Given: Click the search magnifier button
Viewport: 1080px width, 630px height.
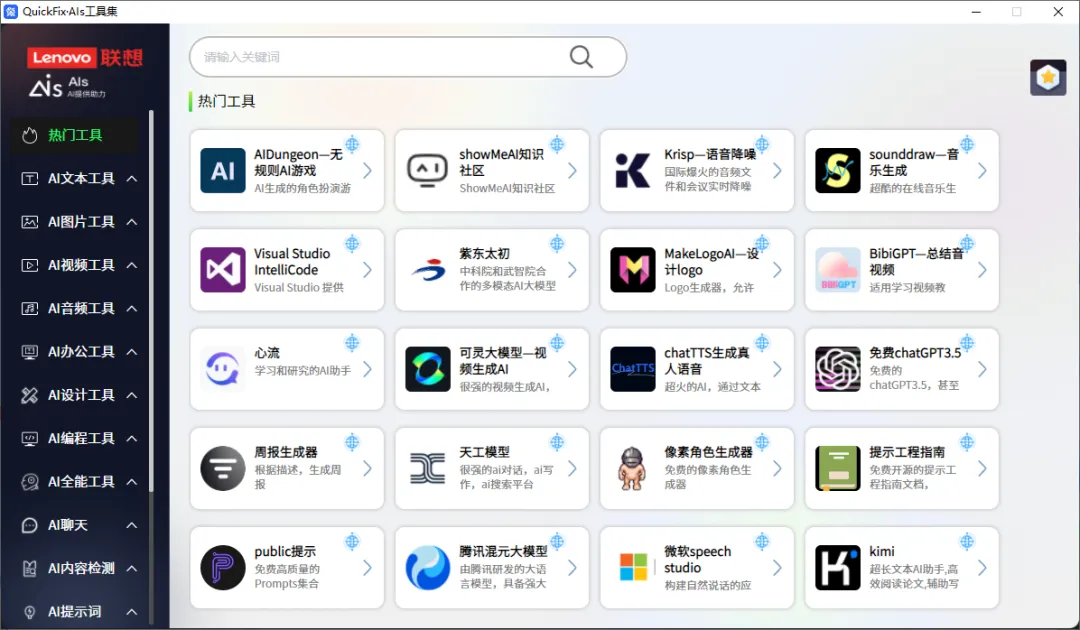Looking at the screenshot, I should click(x=581, y=57).
